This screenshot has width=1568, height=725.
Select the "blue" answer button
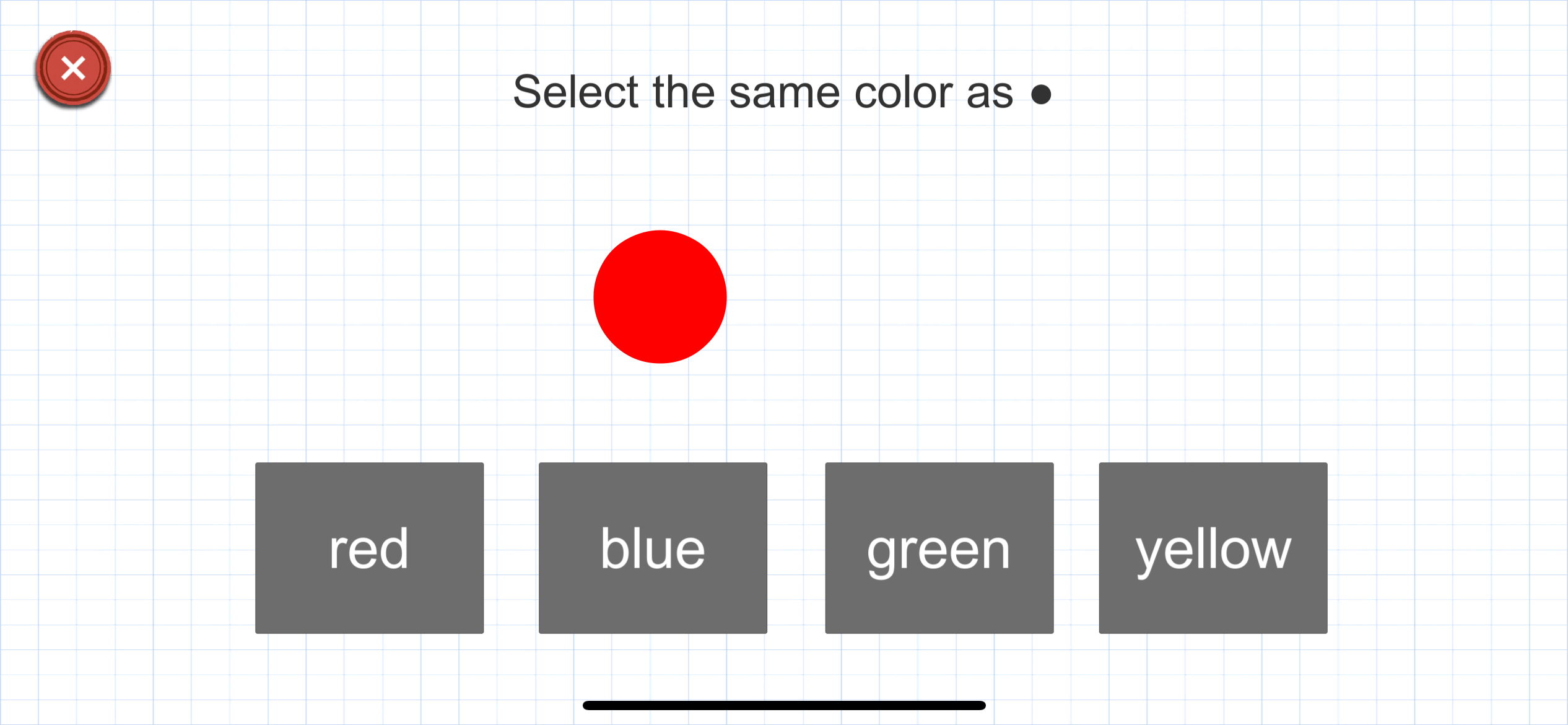(x=653, y=548)
